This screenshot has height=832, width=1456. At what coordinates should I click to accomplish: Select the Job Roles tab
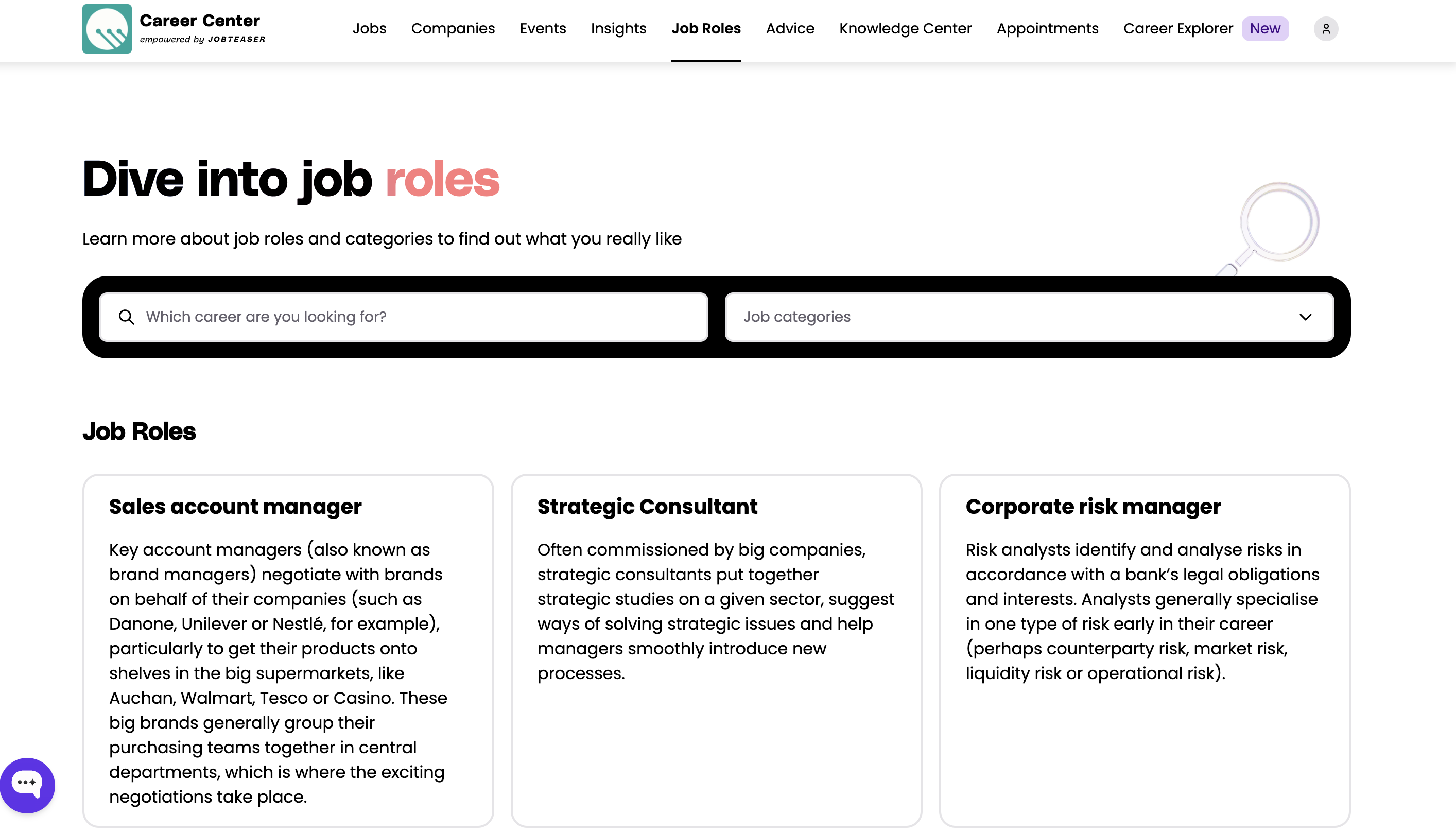(706, 28)
